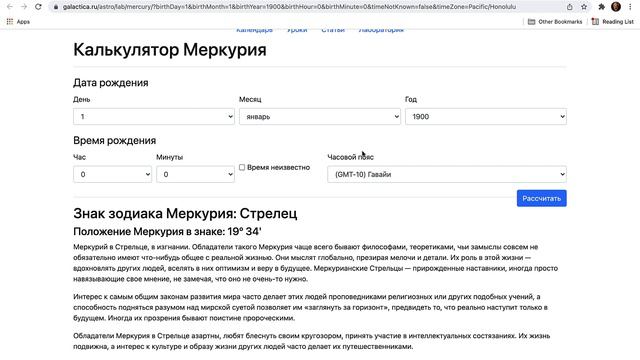Open the Минуты dropdown
This screenshot has height=360, width=640.
(x=196, y=174)
